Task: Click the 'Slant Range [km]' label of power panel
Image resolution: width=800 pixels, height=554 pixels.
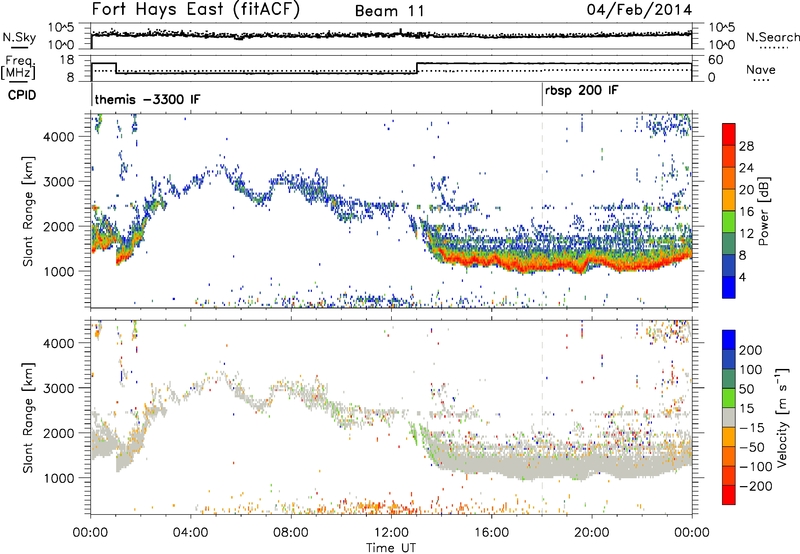Action: click(28, 211)
